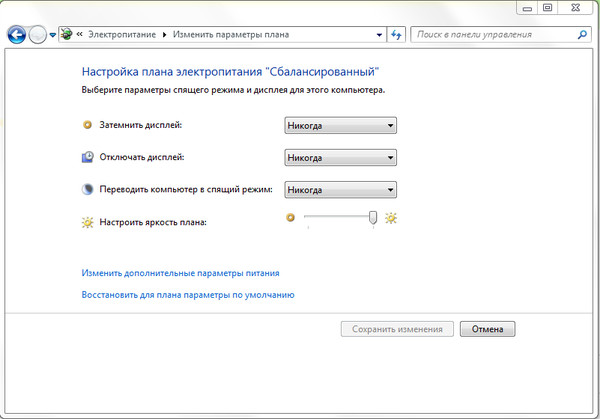
Task: Open the recent pages arrow next to navigation buttons
Action: (x=53, y=35)
